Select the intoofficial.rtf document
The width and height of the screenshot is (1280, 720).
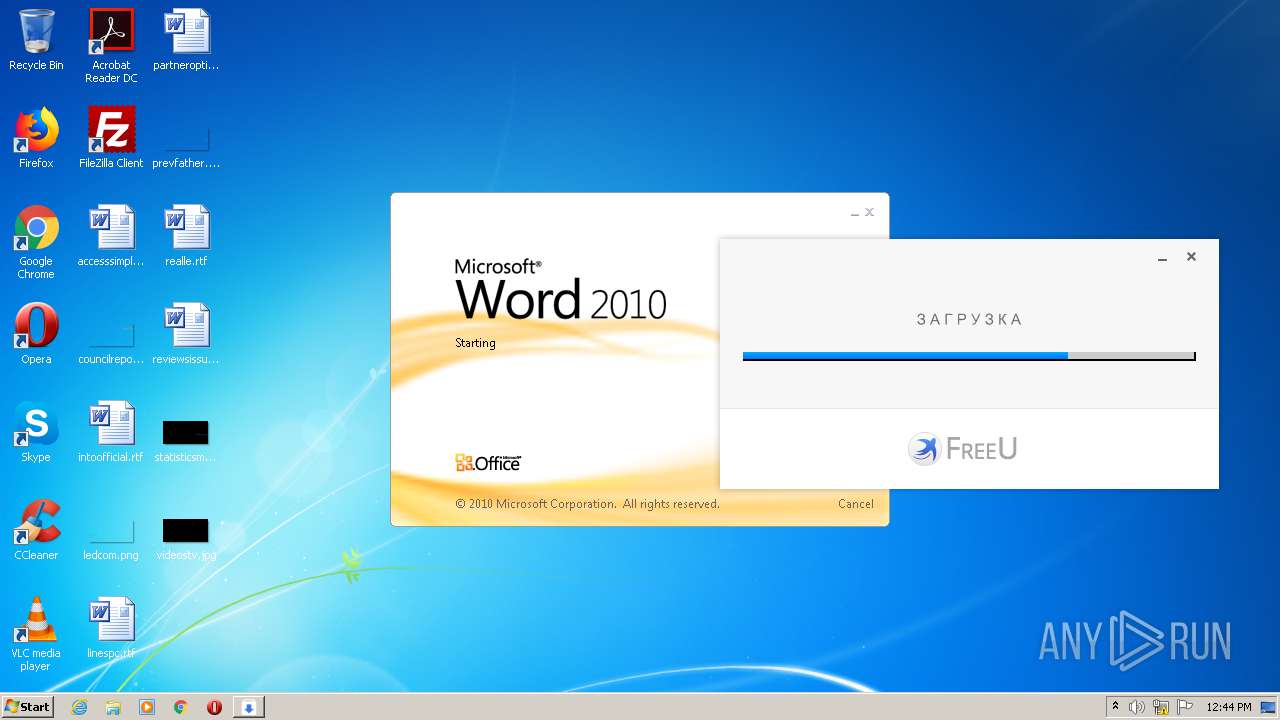[111, 432]
